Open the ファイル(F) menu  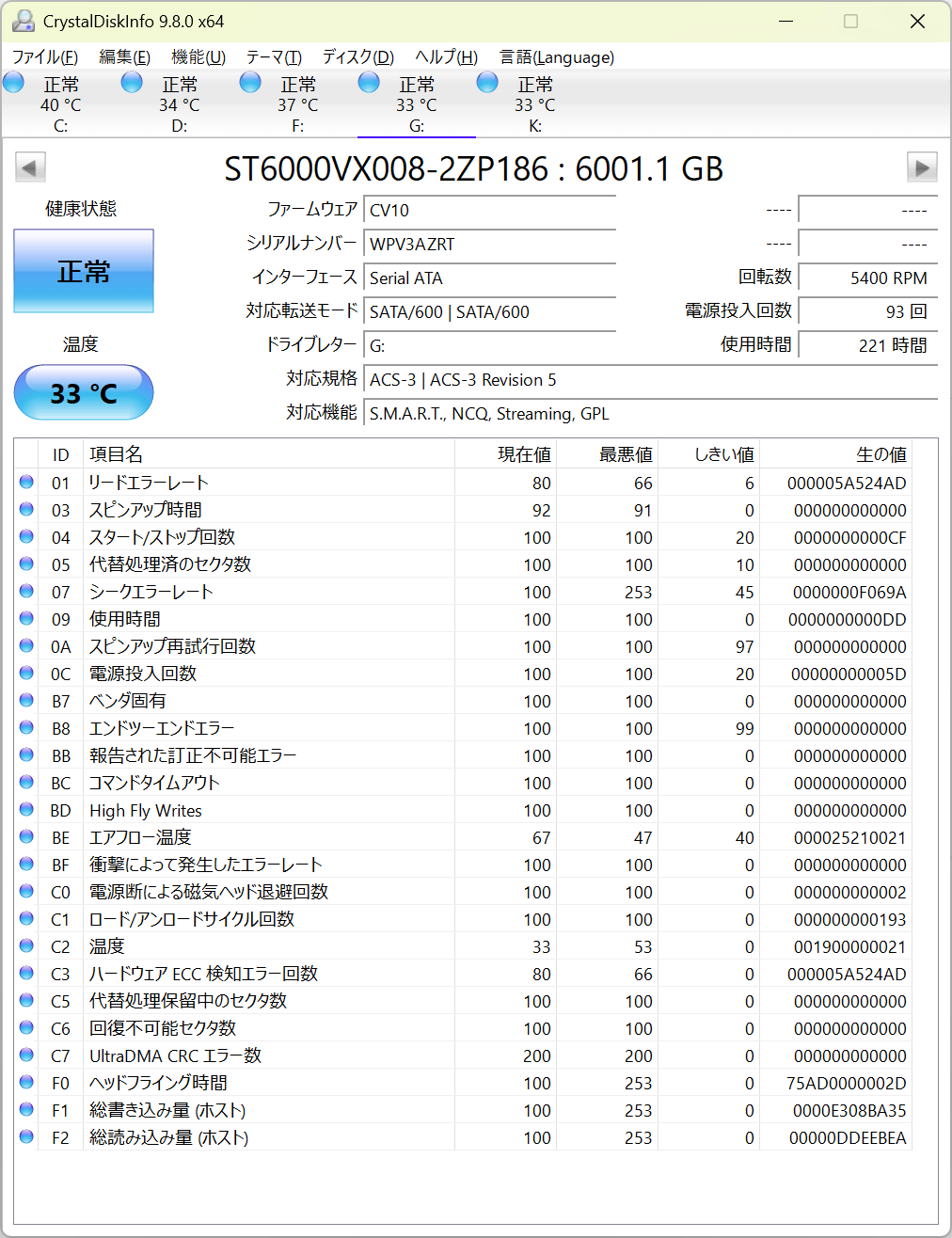coord(45,57)
